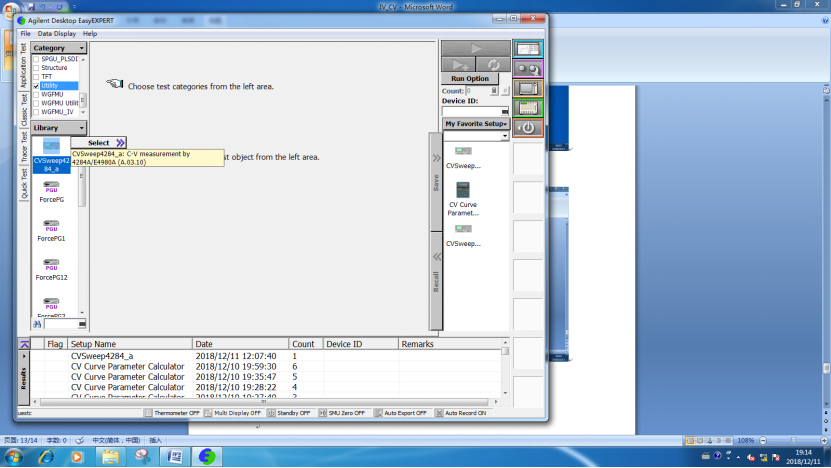The height and width of the screenshot is (468, 831).
Task: Open the Device ID keyboard button
Action: [x=505, y=111]
